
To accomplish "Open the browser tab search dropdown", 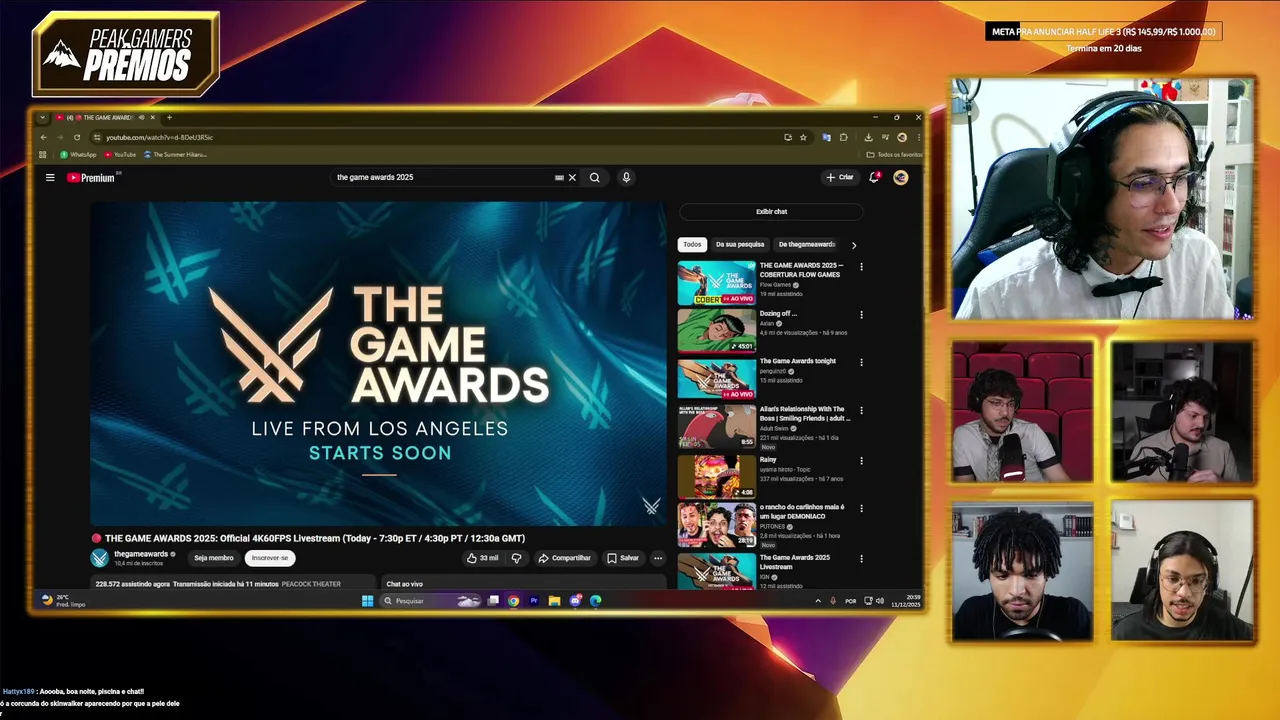I will pos(42,117).
